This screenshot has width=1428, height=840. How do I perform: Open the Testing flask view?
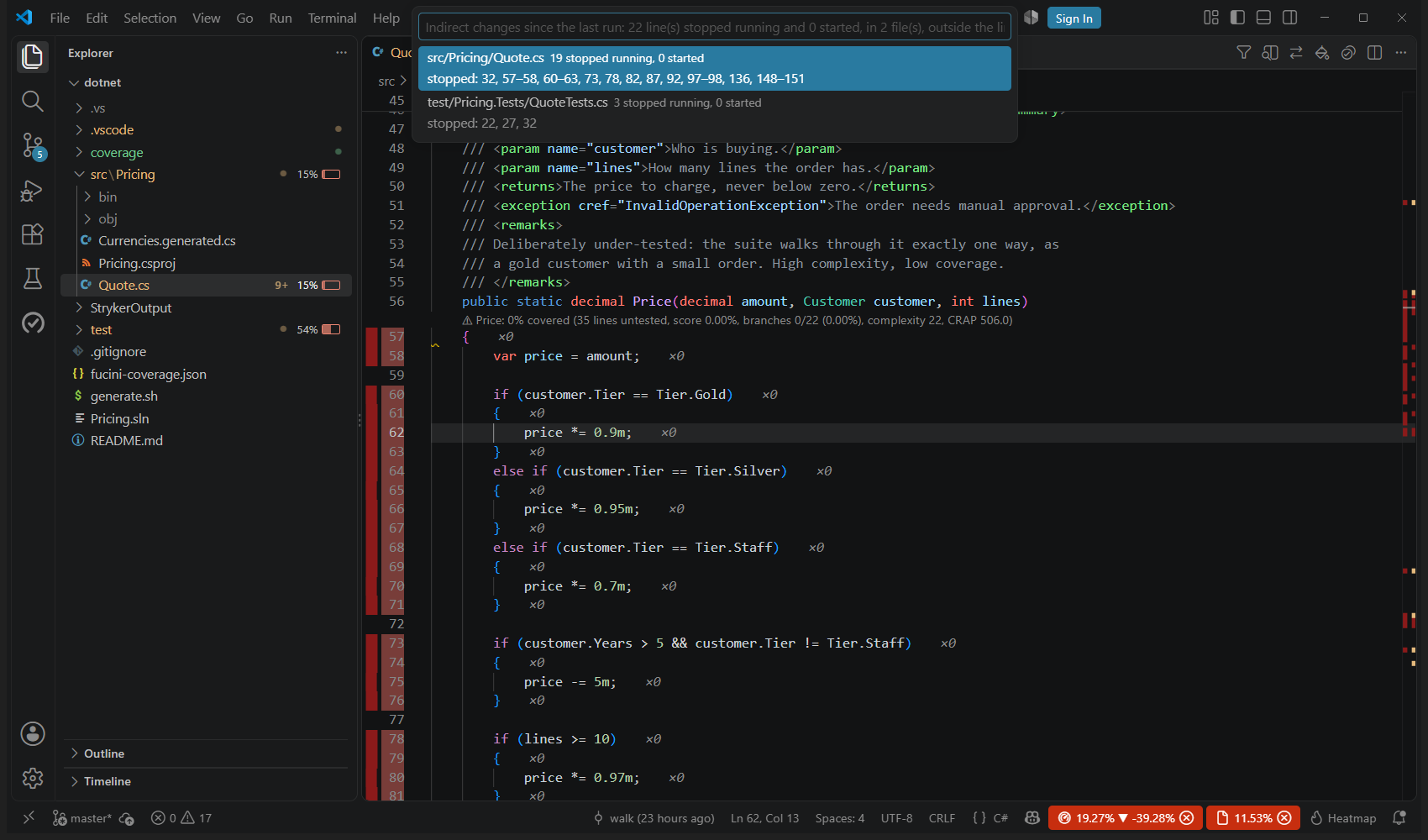click(33, 279)
